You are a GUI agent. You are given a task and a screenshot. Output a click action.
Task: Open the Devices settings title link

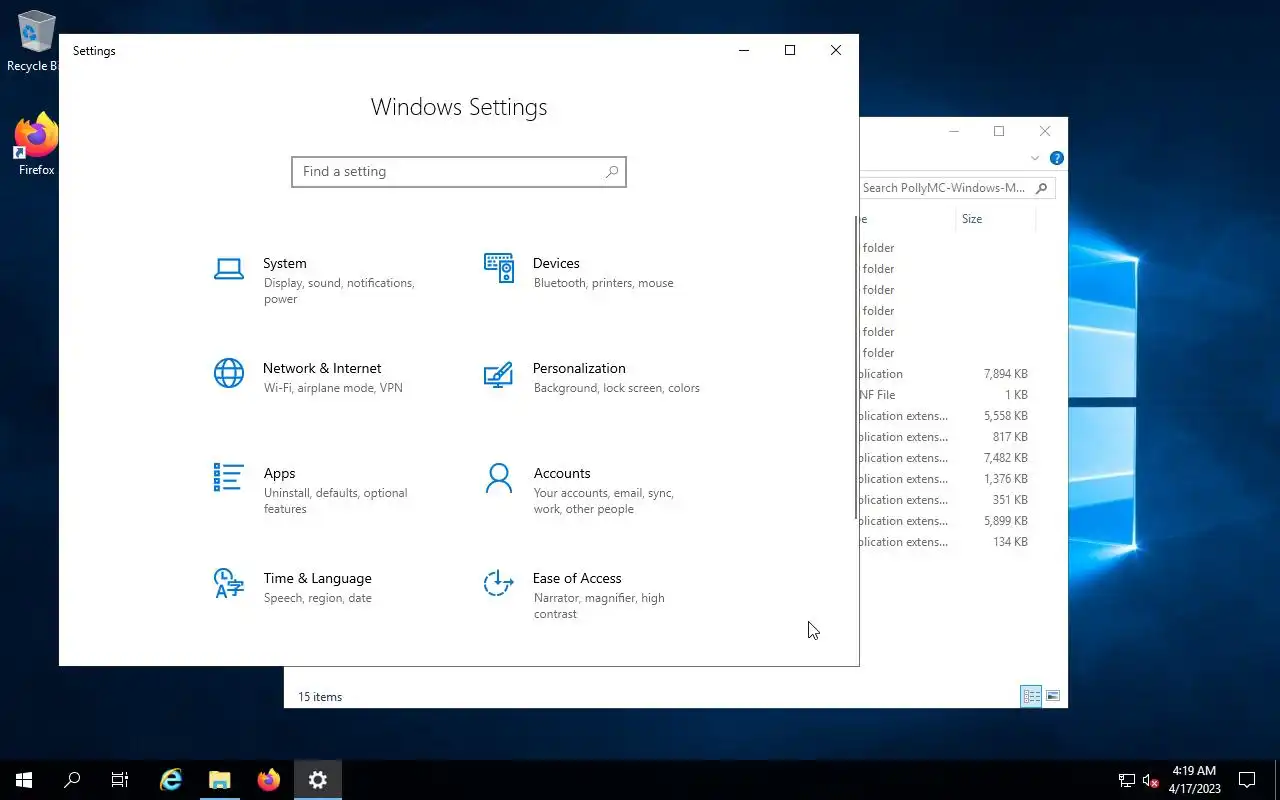coord(556,263)
